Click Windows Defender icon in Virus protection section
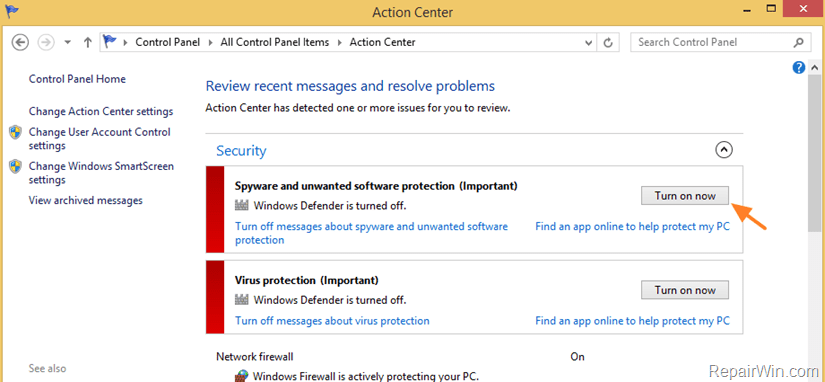825x382 pixels. pos(242,300)
